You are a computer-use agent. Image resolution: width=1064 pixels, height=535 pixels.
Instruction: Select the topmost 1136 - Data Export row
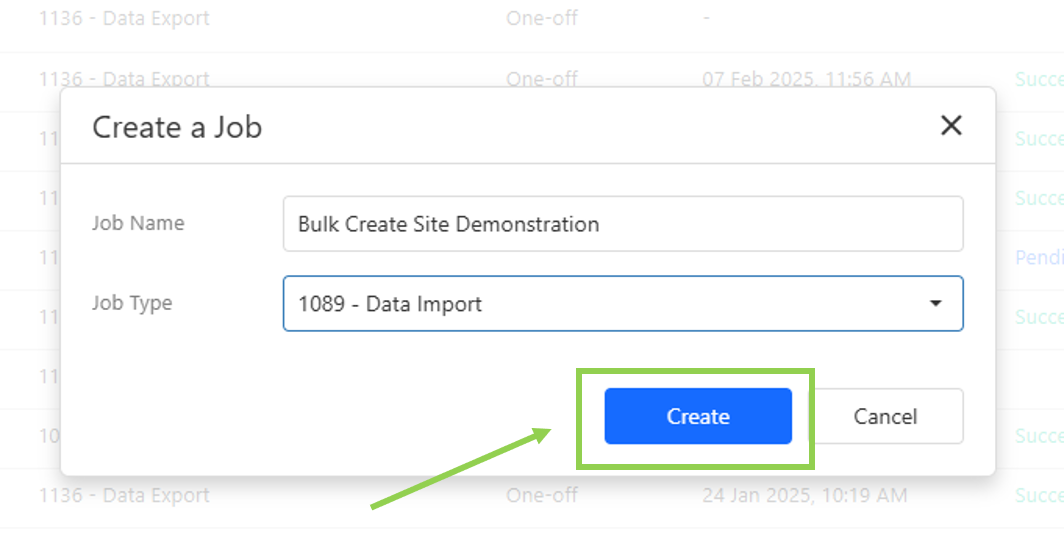tap(124, 18)
